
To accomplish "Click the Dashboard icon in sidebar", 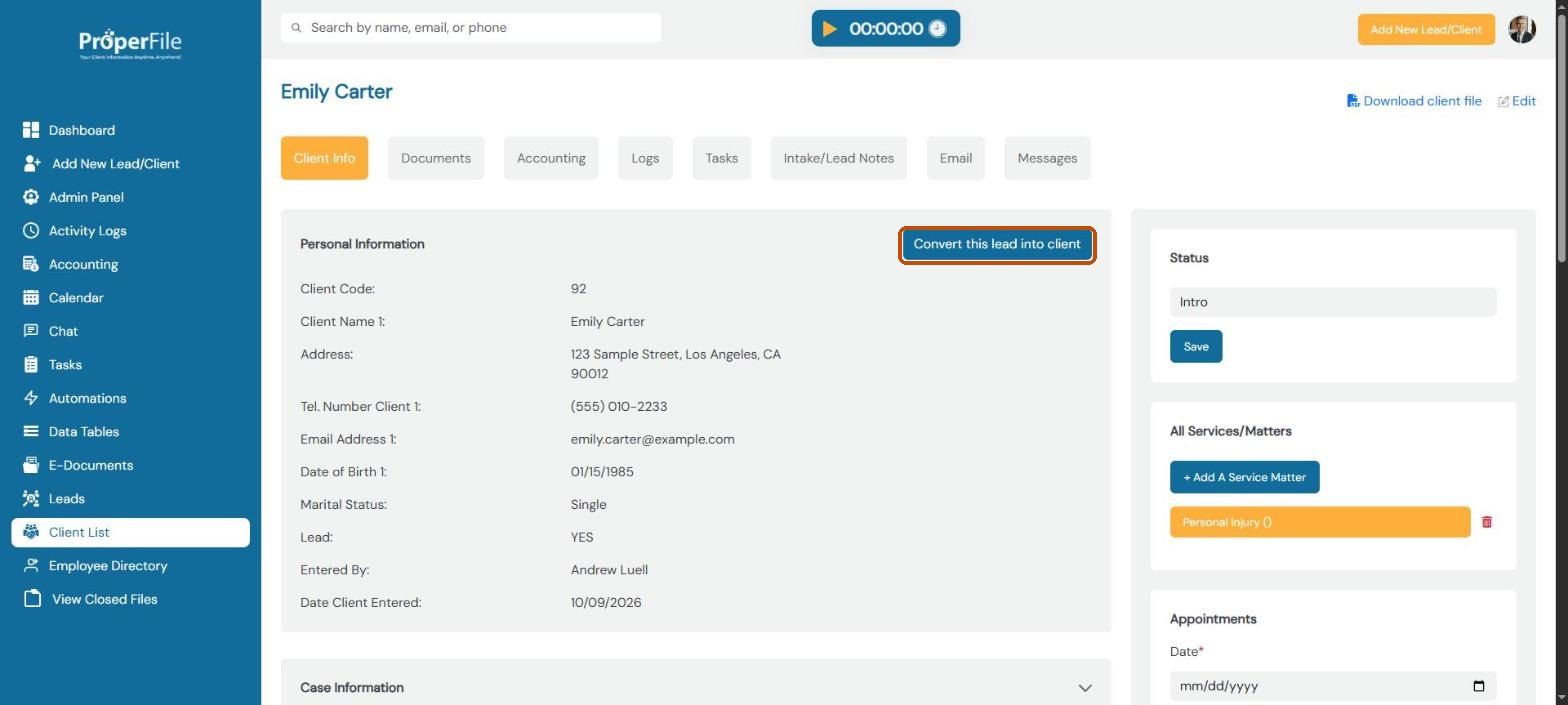I will pyautogui.click(x=31, y=130).
